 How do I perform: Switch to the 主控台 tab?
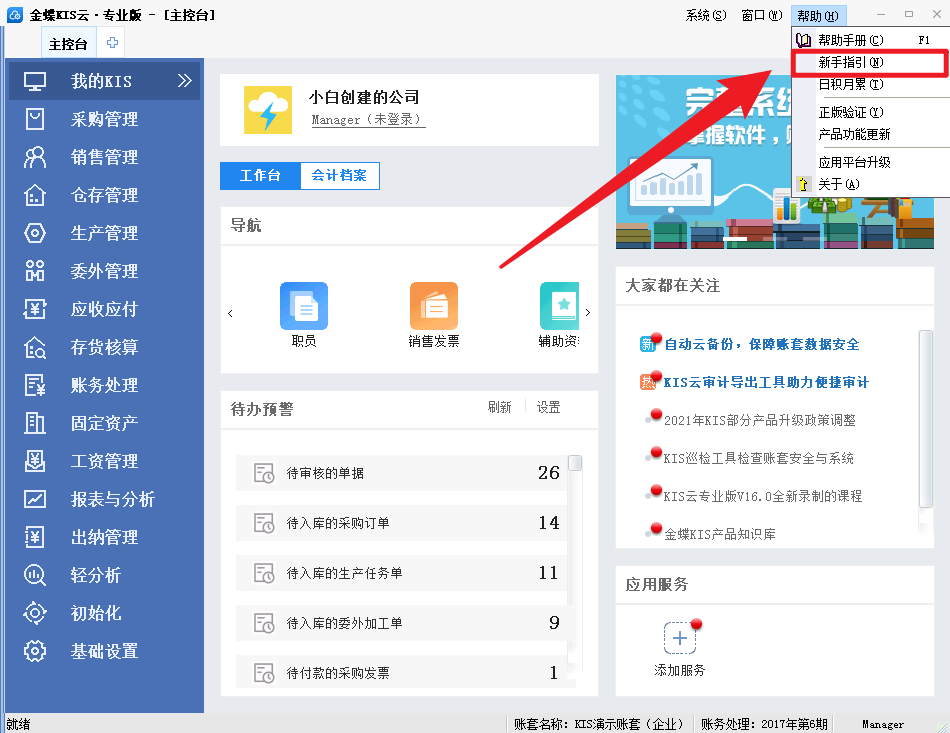coord(68,44)
